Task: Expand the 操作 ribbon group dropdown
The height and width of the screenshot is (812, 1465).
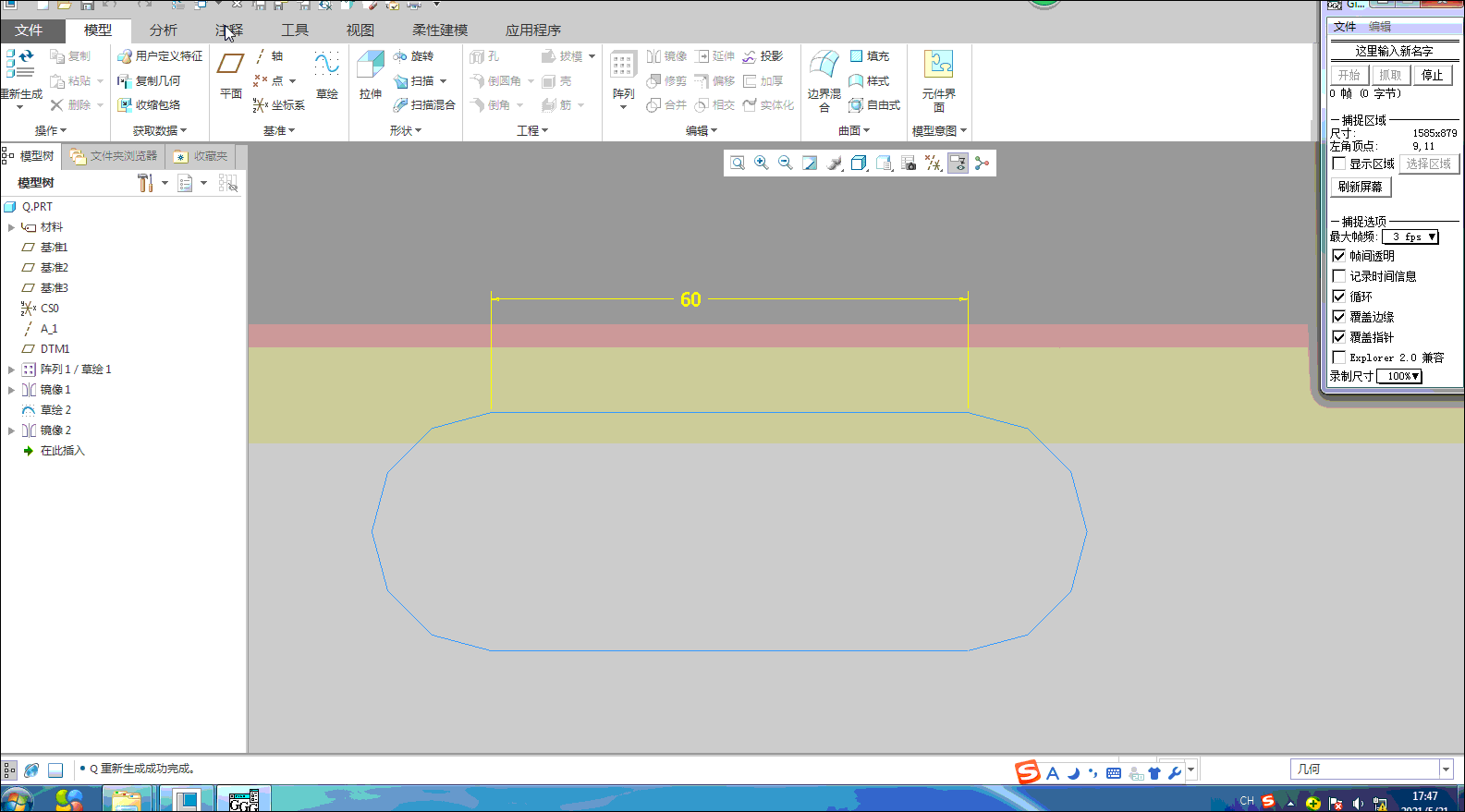Action: (51, 131)
